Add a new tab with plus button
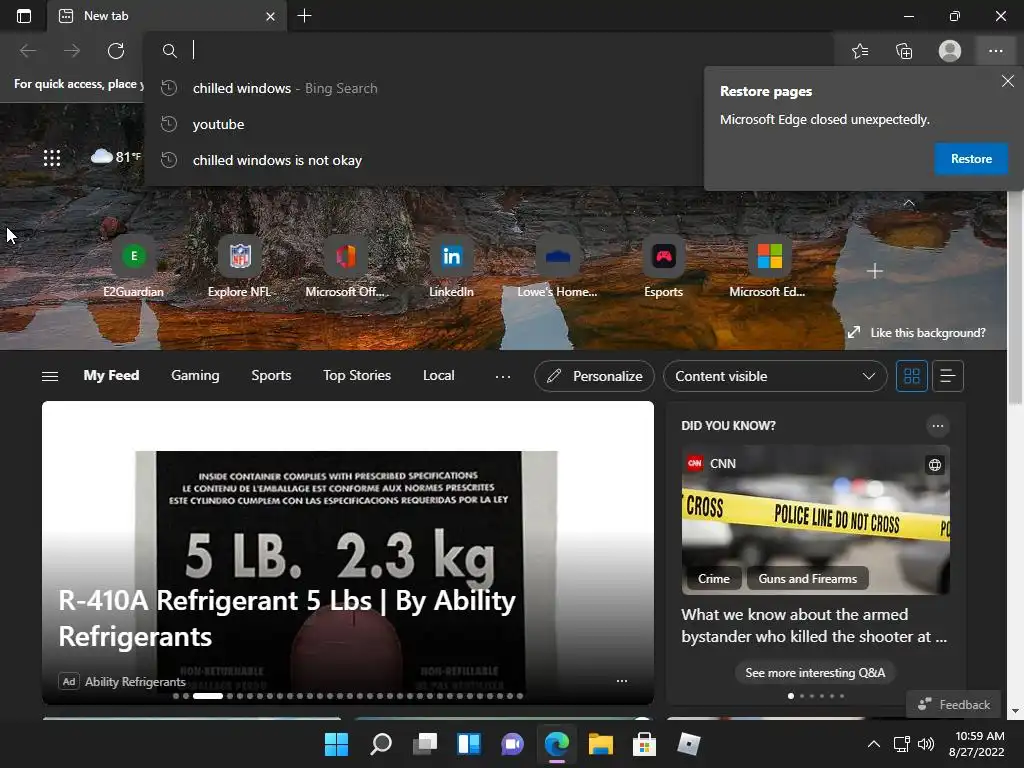The image size is (1024, 768). pos(304,16)
